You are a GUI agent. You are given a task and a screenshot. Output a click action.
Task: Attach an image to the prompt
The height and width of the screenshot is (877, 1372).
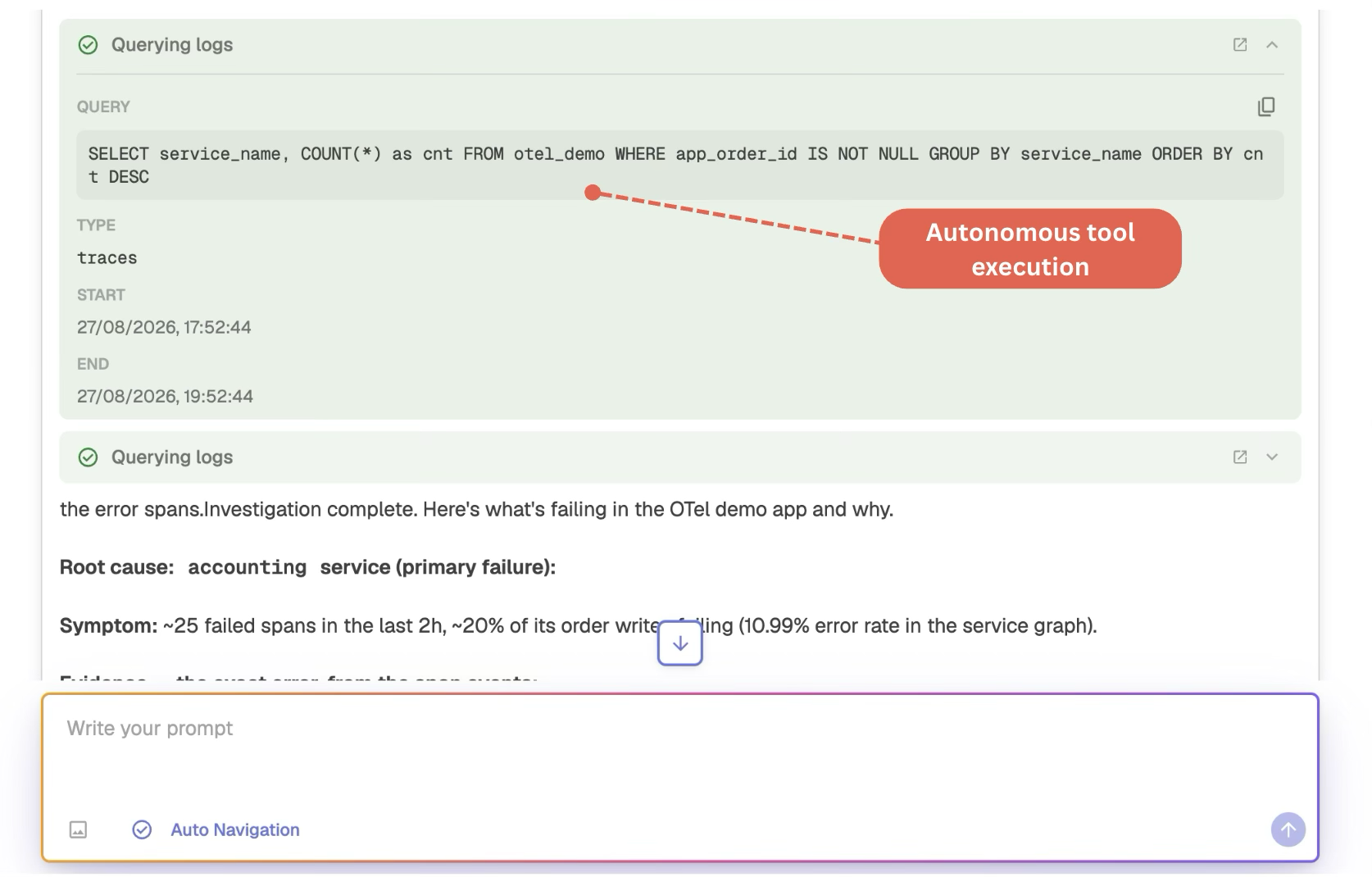click(78, 829)
